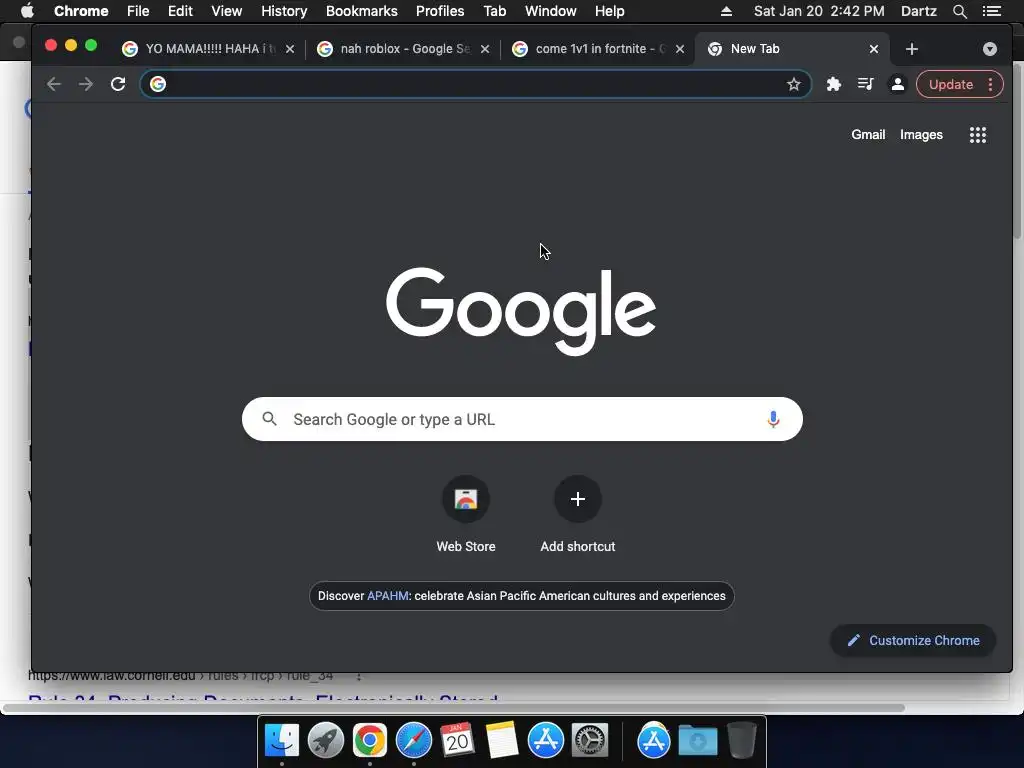1024x768 pixels.
Task: Close the come 1v1 in fortnite tab
Action: [680, 49]
